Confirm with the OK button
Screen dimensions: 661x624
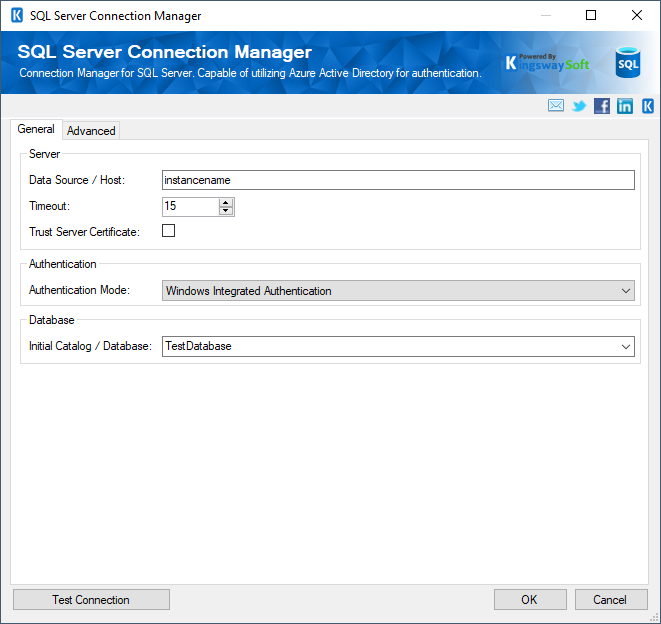[529, 600]
